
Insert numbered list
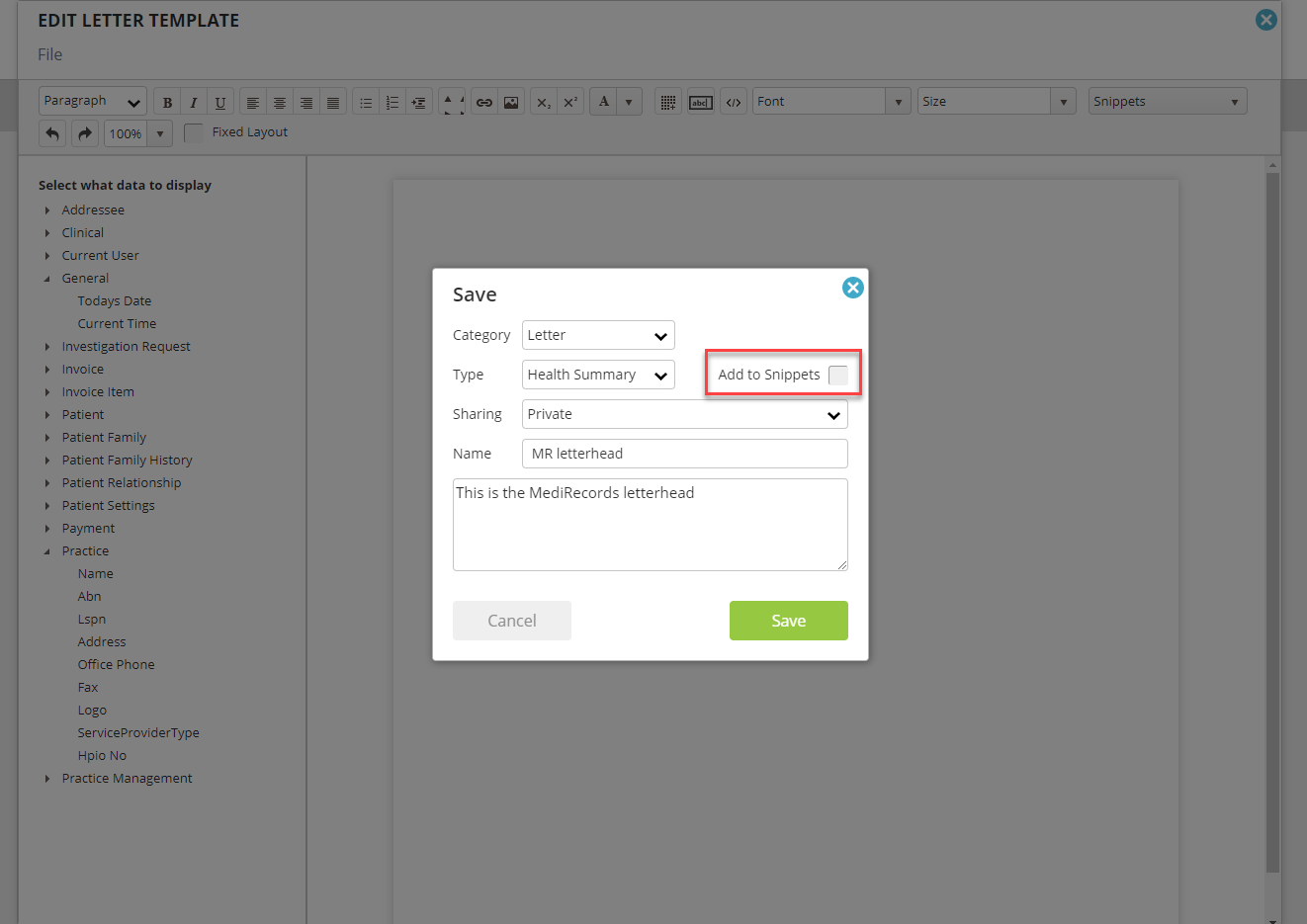392,102
